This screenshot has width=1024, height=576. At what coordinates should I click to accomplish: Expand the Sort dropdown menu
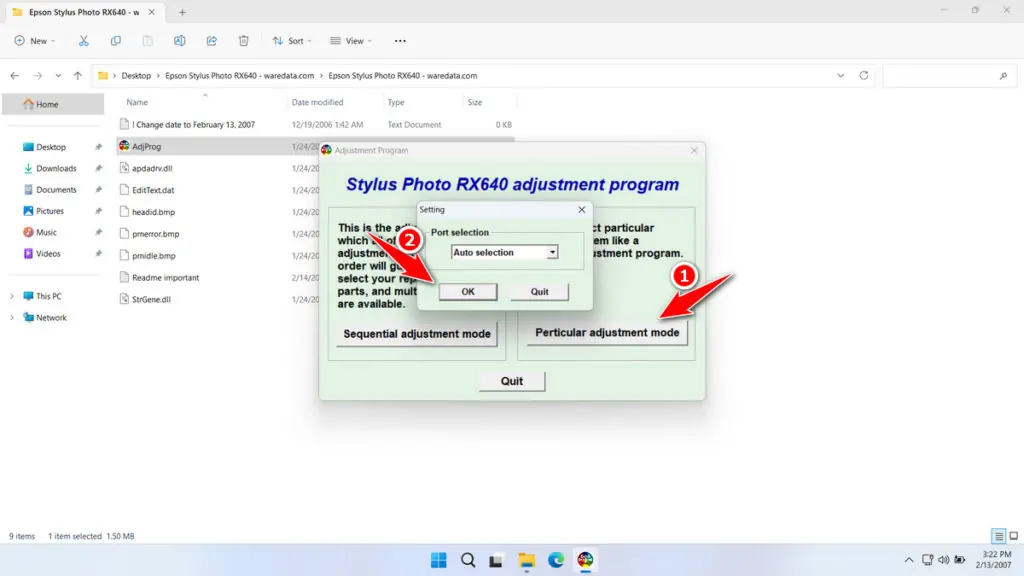(294, 41)
